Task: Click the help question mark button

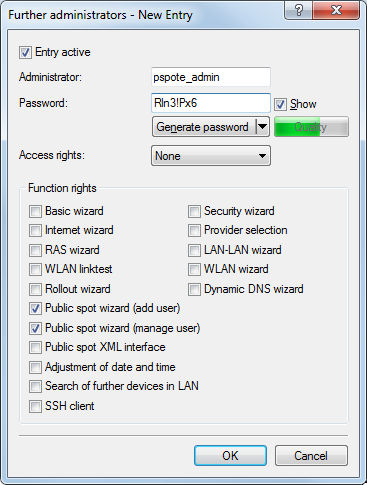Action: pyautogui.click(x=299, y=10)
